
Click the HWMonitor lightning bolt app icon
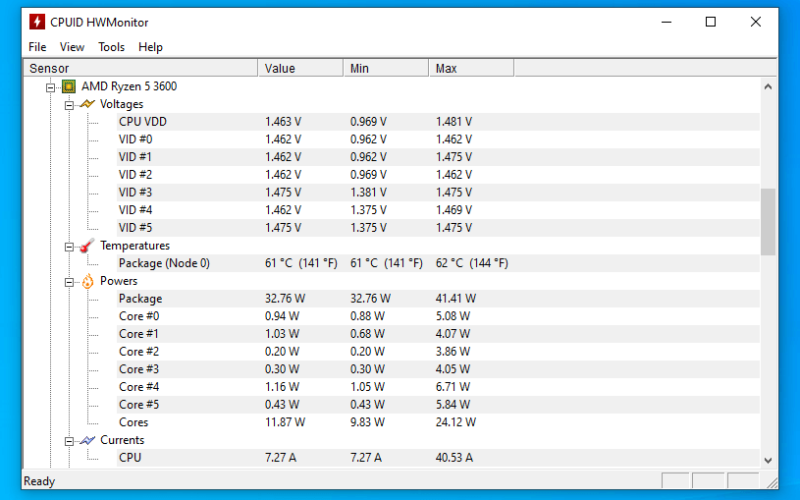coord(37,22)
